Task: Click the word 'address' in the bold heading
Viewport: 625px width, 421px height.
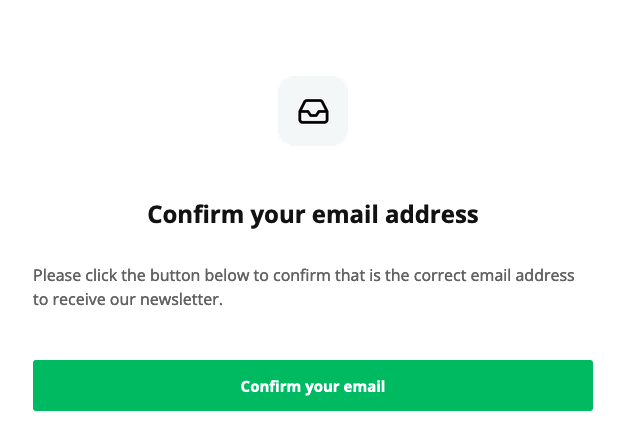Action: [432, 214]
